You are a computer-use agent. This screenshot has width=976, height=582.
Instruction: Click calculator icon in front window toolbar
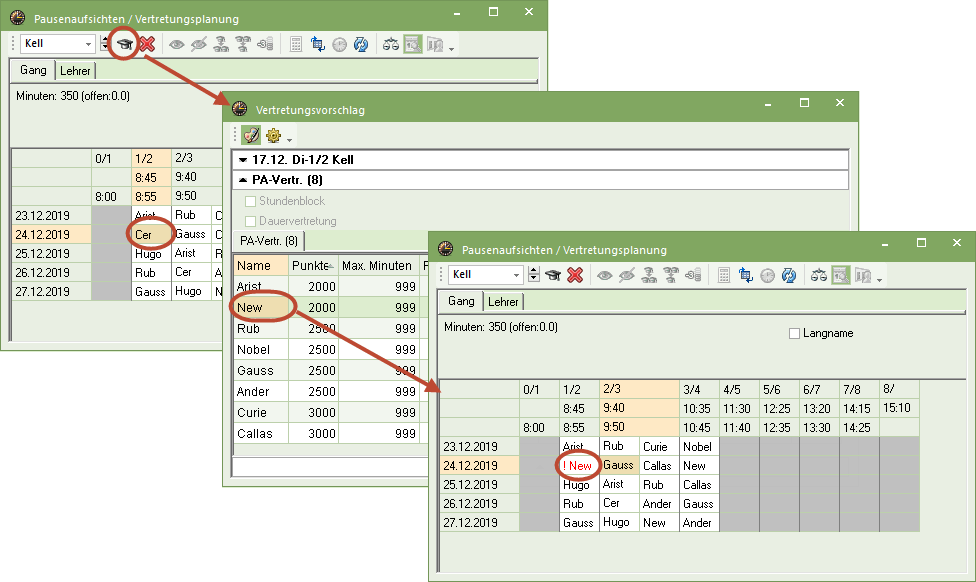pyautogui.click(x=724, y=275)
